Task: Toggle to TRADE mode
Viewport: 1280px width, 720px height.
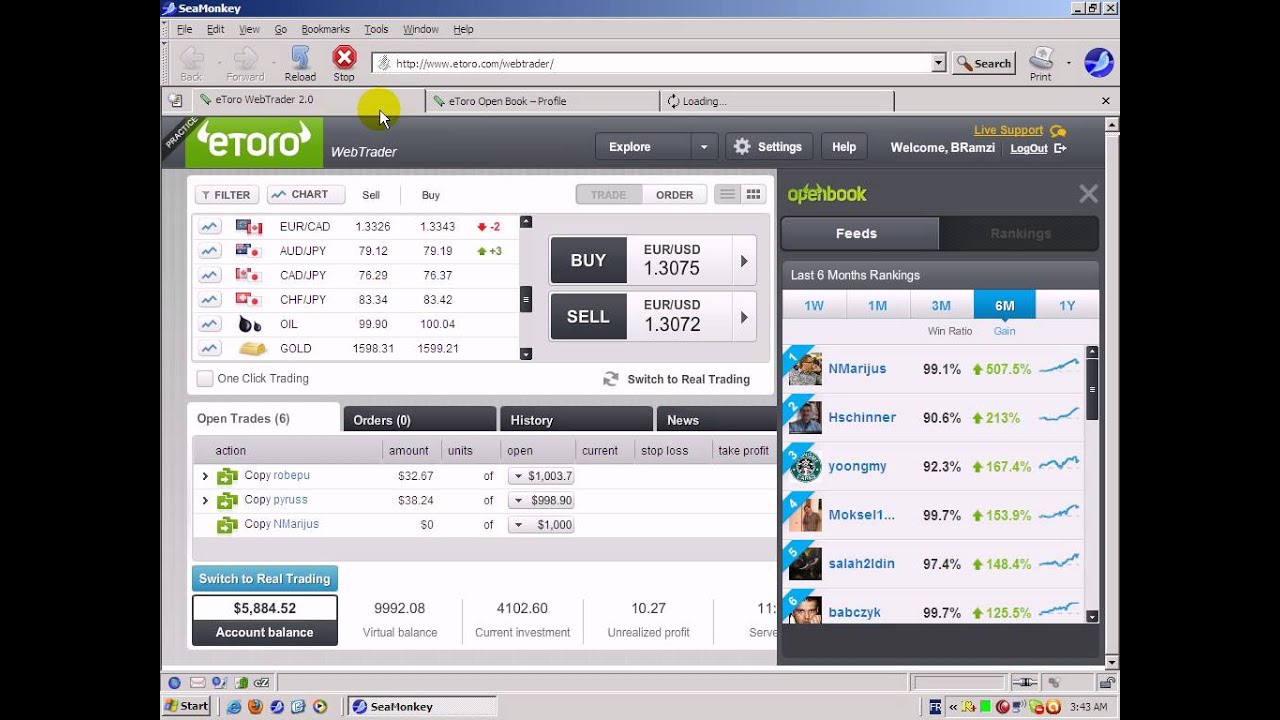Action: click(x=608, y=195)
